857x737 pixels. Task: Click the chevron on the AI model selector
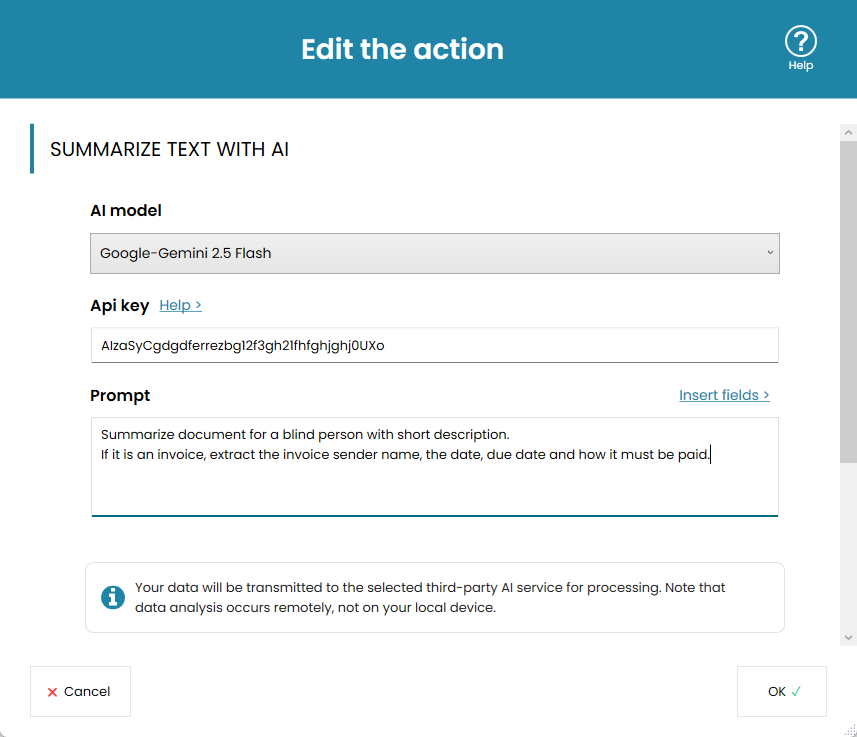[x=769, y=253]
